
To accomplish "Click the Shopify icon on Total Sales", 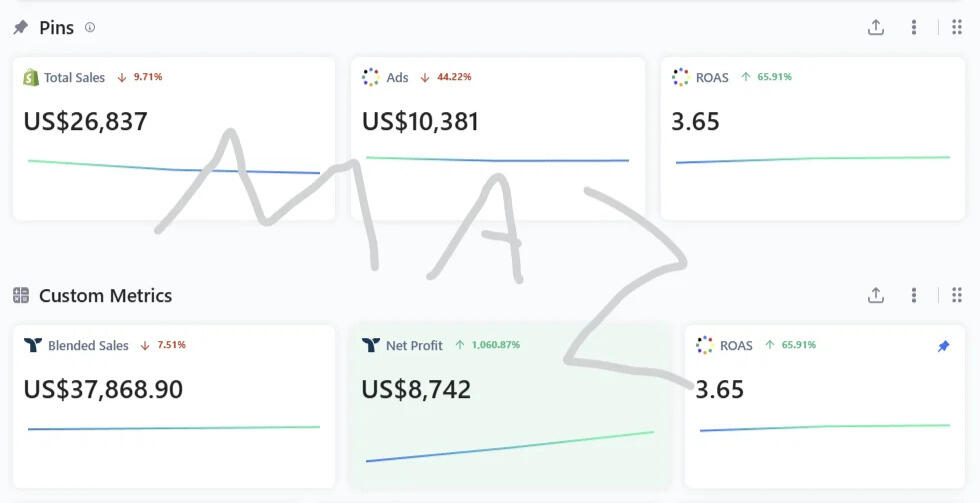I will pyautogui.click(x=31, y=77).
